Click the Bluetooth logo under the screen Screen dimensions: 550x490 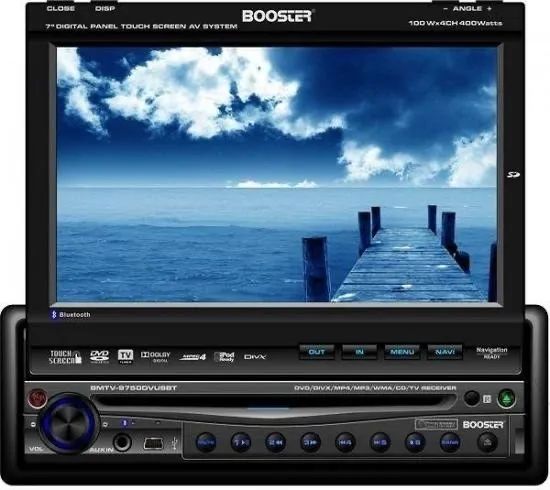[x=71, y=315]
